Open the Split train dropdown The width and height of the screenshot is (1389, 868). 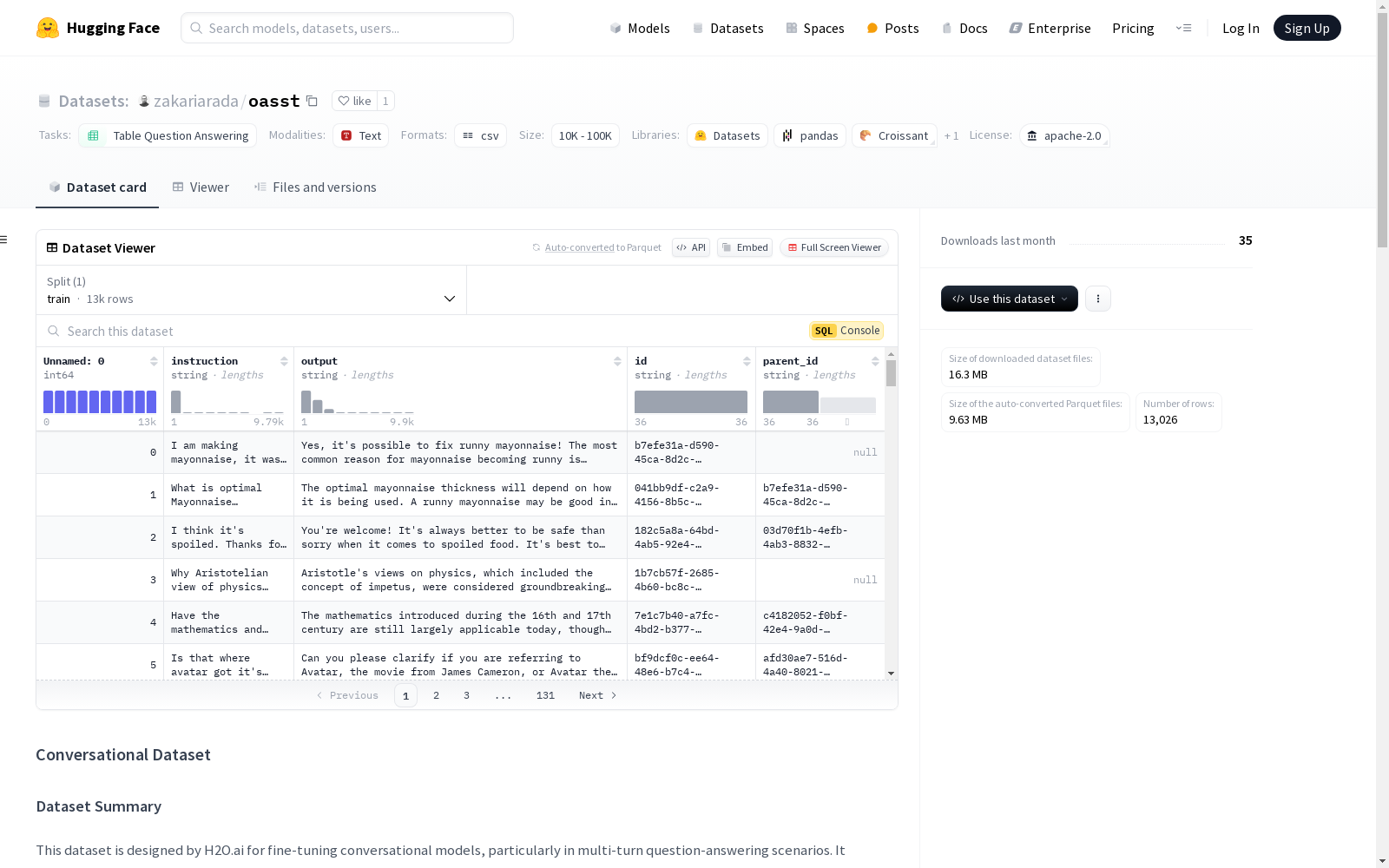pyautogui.click(x=252, y=290)
